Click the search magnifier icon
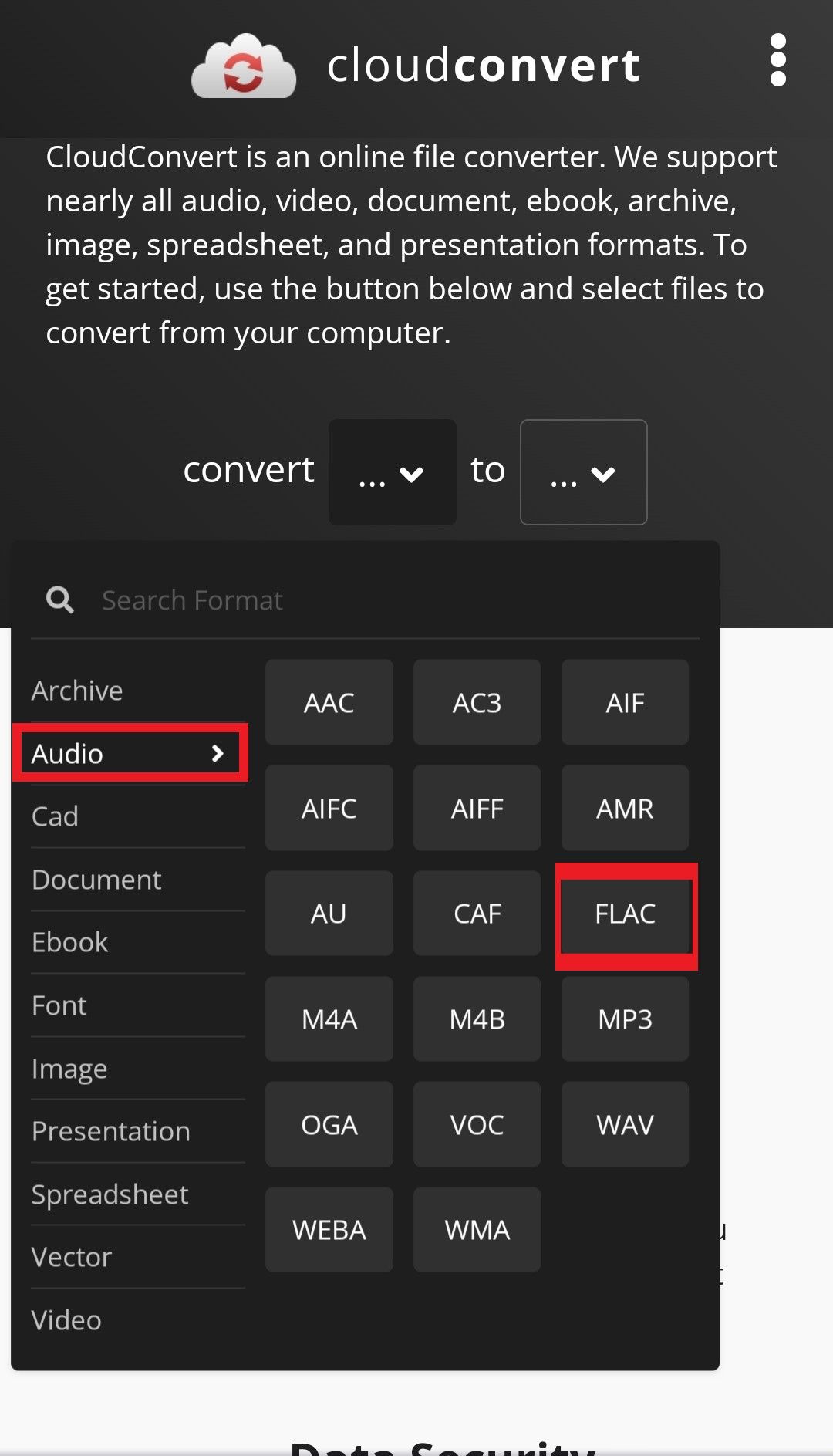 [x=60, y=600]
